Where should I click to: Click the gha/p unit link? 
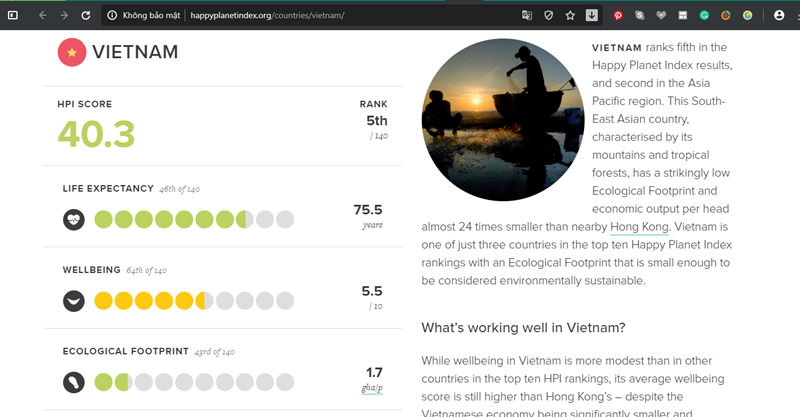(x=372, y=388)
